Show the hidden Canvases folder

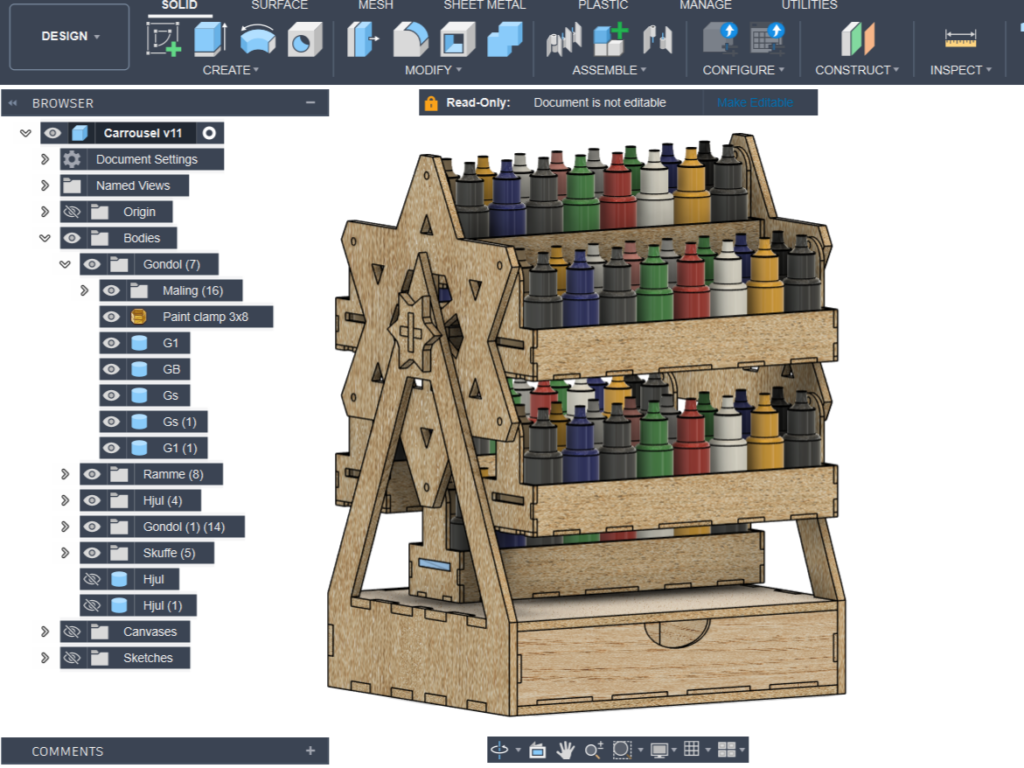coord(71,631)
